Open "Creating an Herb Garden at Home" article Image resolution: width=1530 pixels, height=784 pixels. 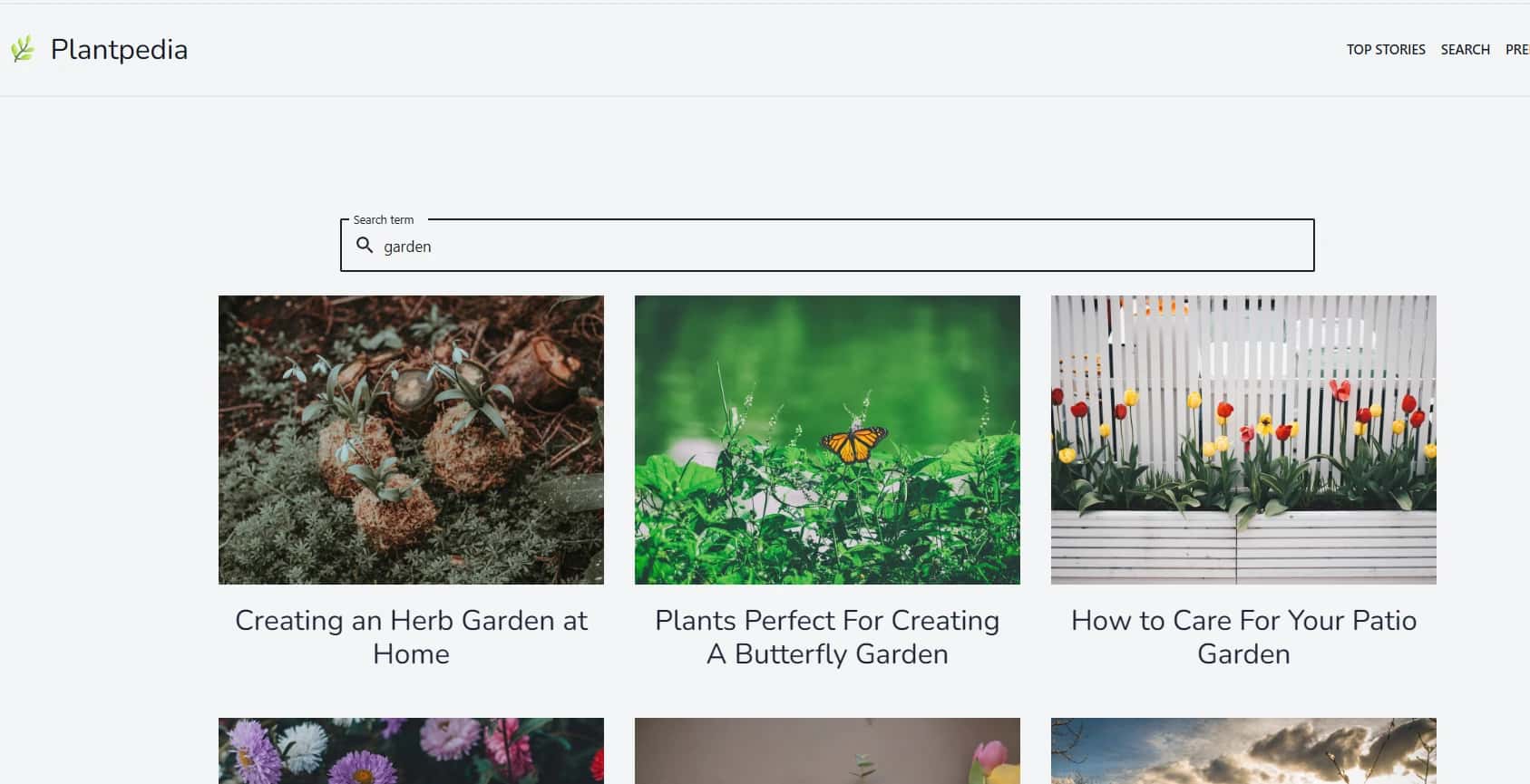[411, 637]
